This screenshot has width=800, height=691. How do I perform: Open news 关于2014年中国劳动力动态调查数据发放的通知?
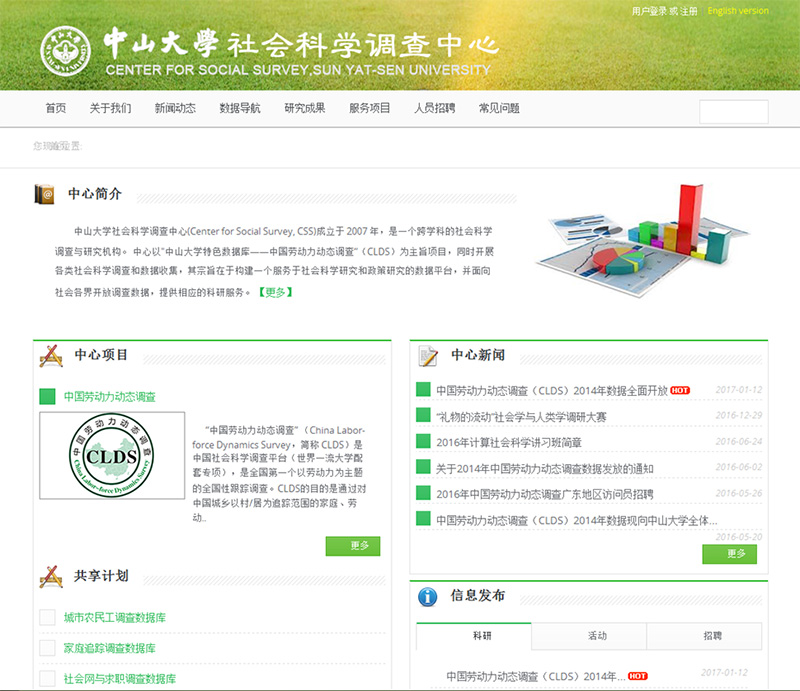[544, 468]
